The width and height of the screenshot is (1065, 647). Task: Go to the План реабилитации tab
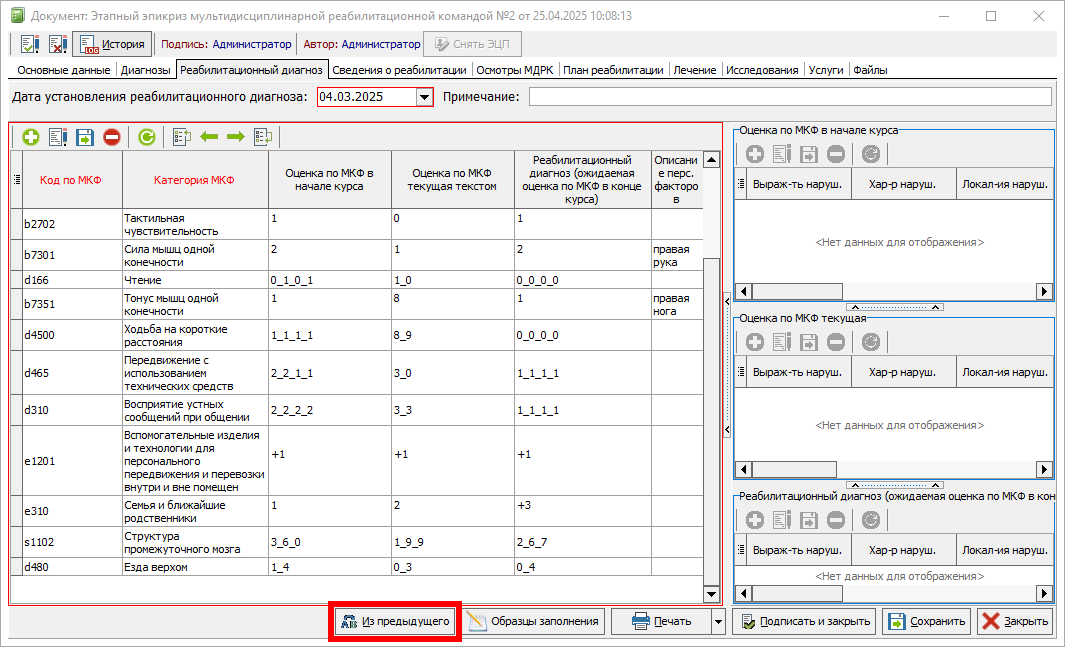pos(613,70)
